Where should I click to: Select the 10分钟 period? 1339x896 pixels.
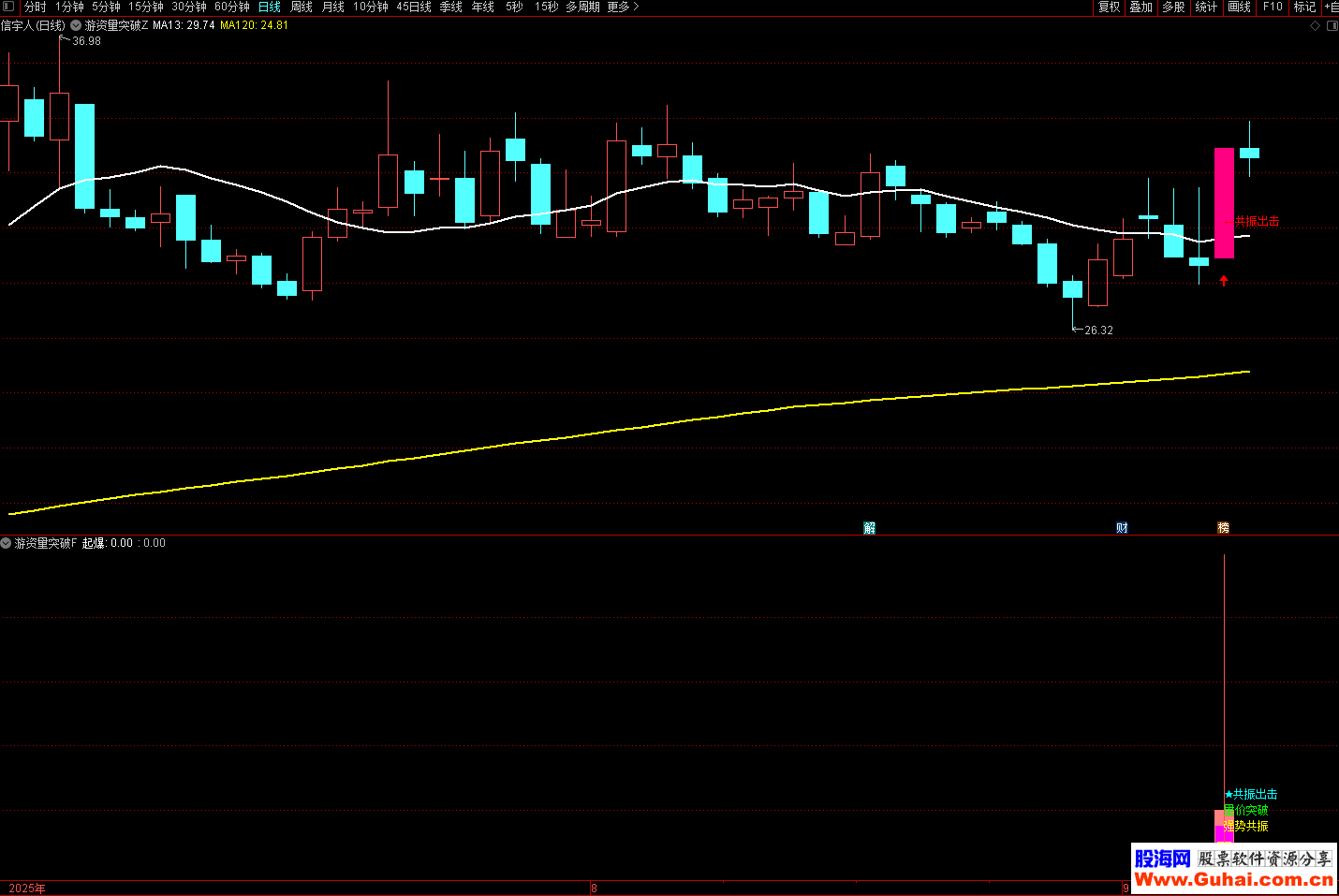[371, 7]
